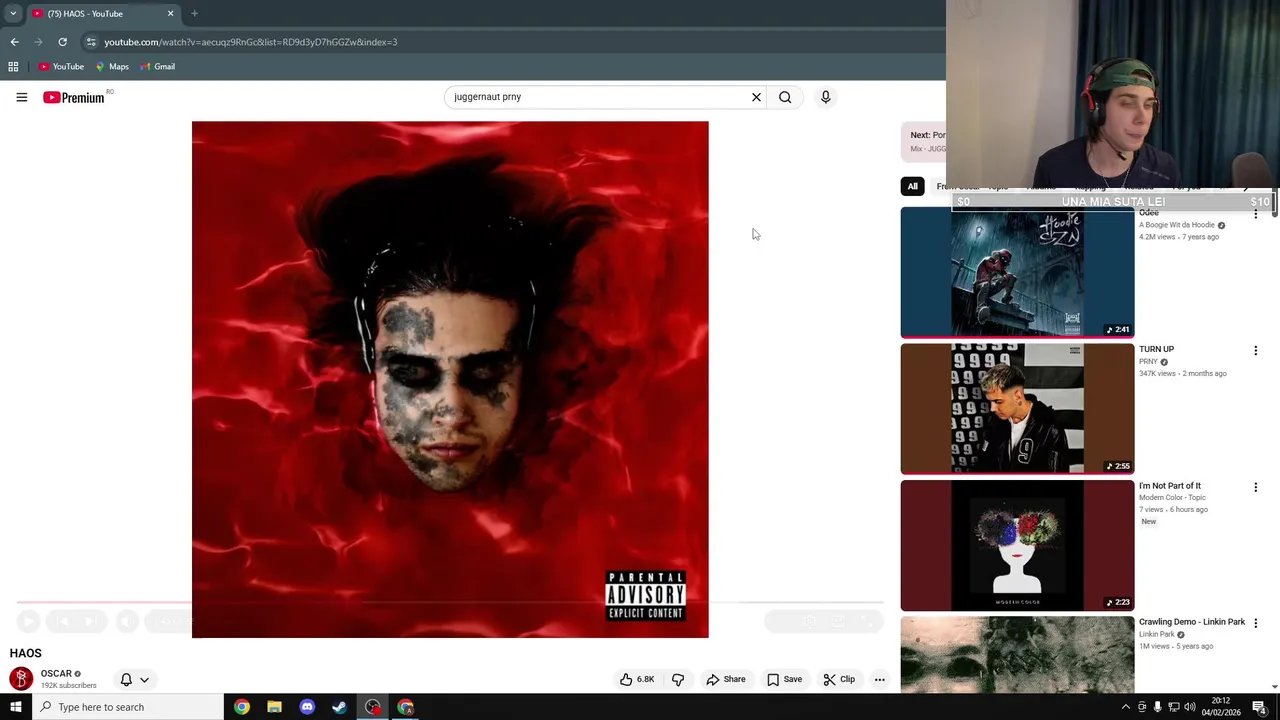Select the All filter chip
This screenshot has width=1280, height=720.
pyautogui.click(x=912, y=186)
